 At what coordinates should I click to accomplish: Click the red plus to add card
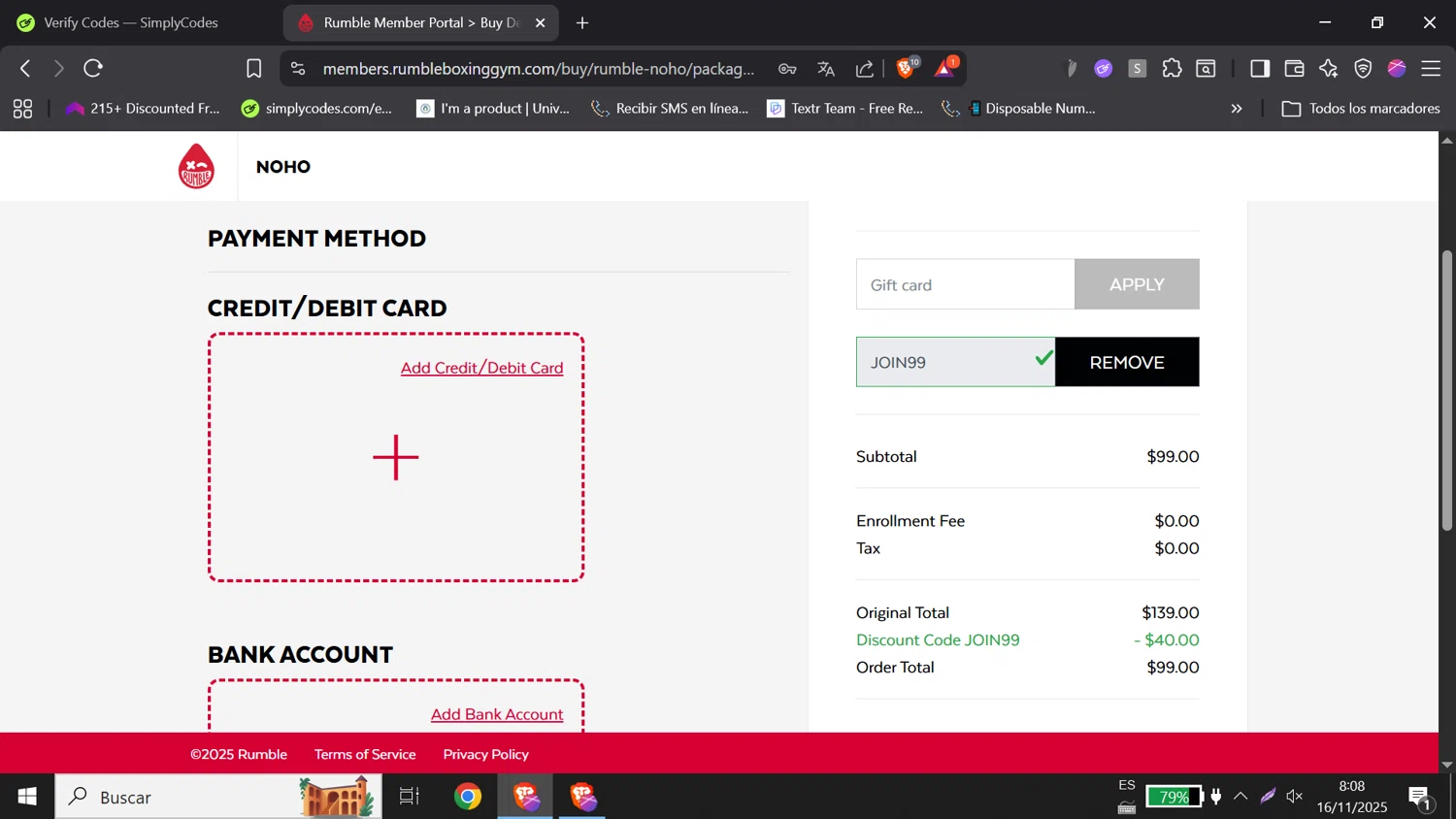[x=396, y=457]
